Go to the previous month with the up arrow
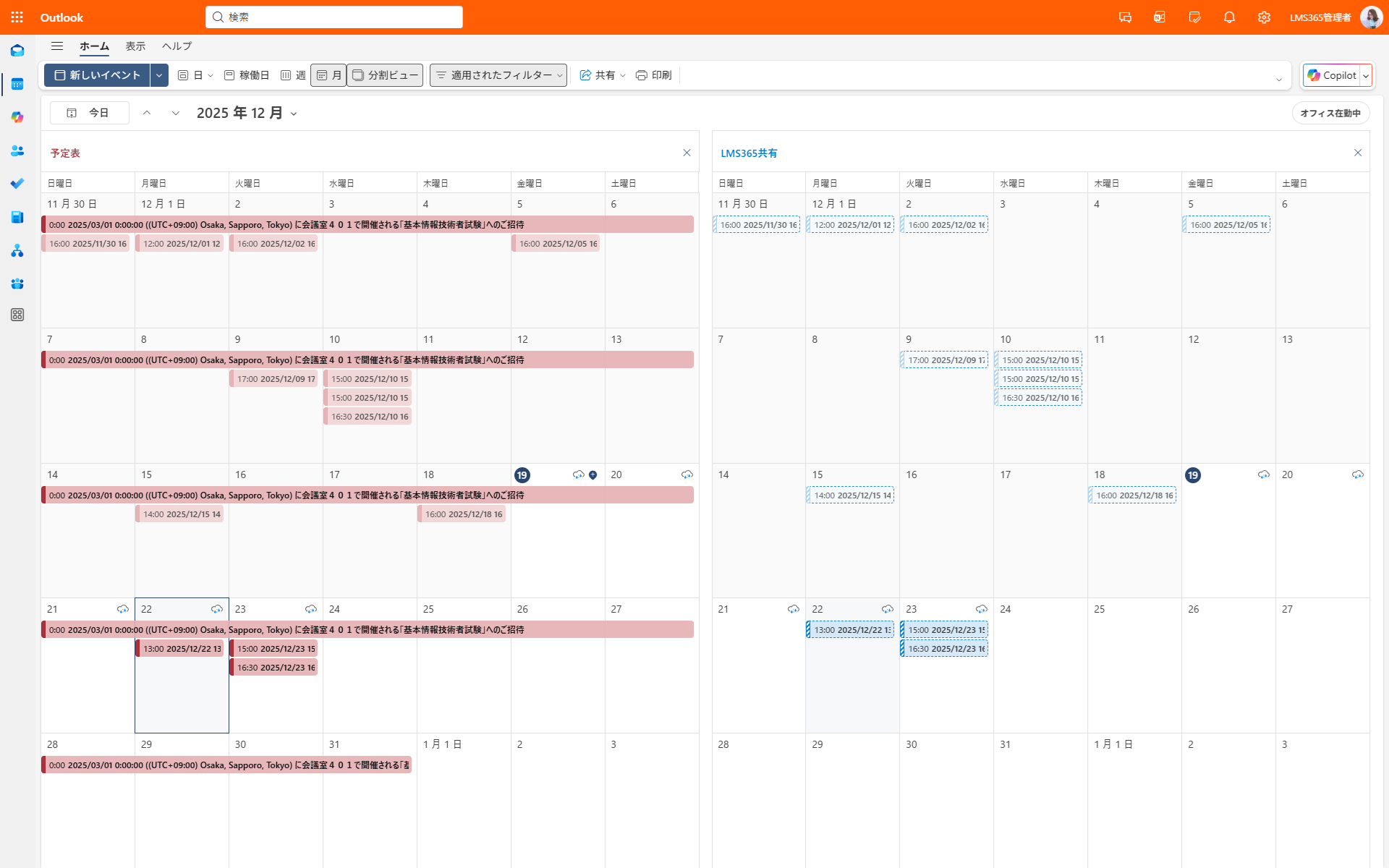The height and width of the screenshot is (868, 1389). (x=147, y=113)
